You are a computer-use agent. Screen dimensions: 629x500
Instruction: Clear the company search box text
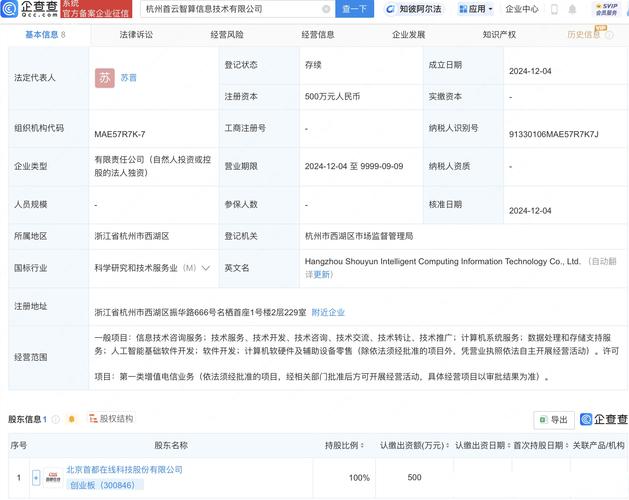coord(326,9)
